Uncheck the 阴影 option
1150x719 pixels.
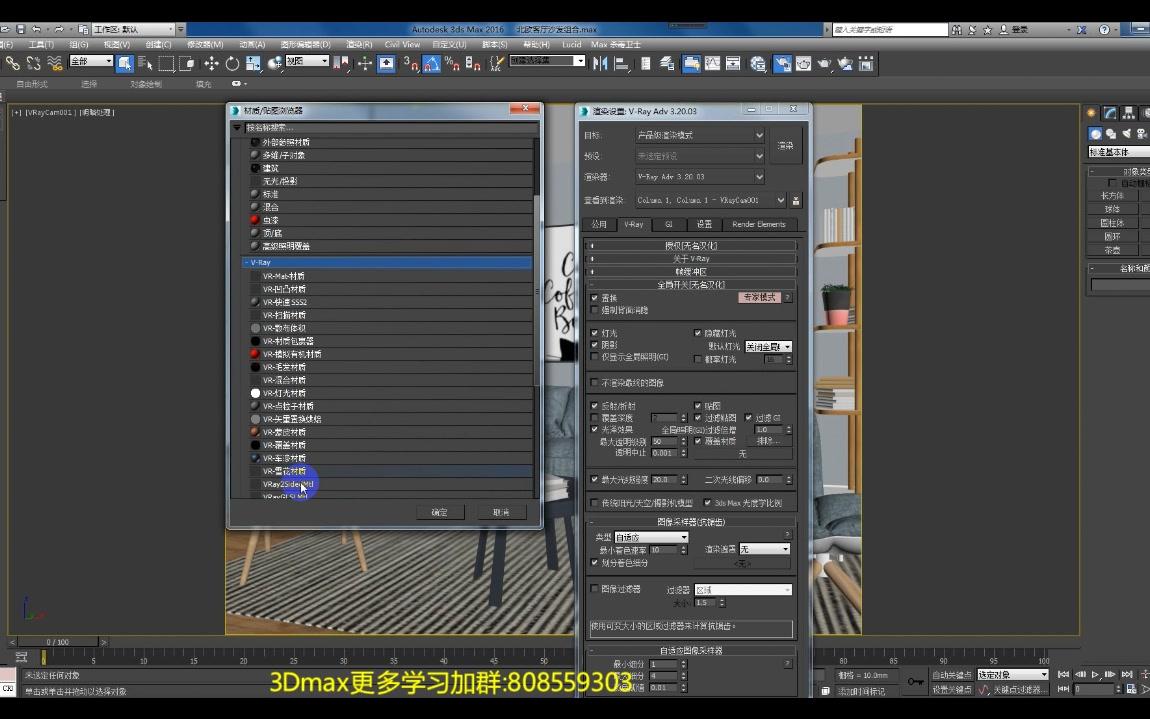[x=596, y=345]
